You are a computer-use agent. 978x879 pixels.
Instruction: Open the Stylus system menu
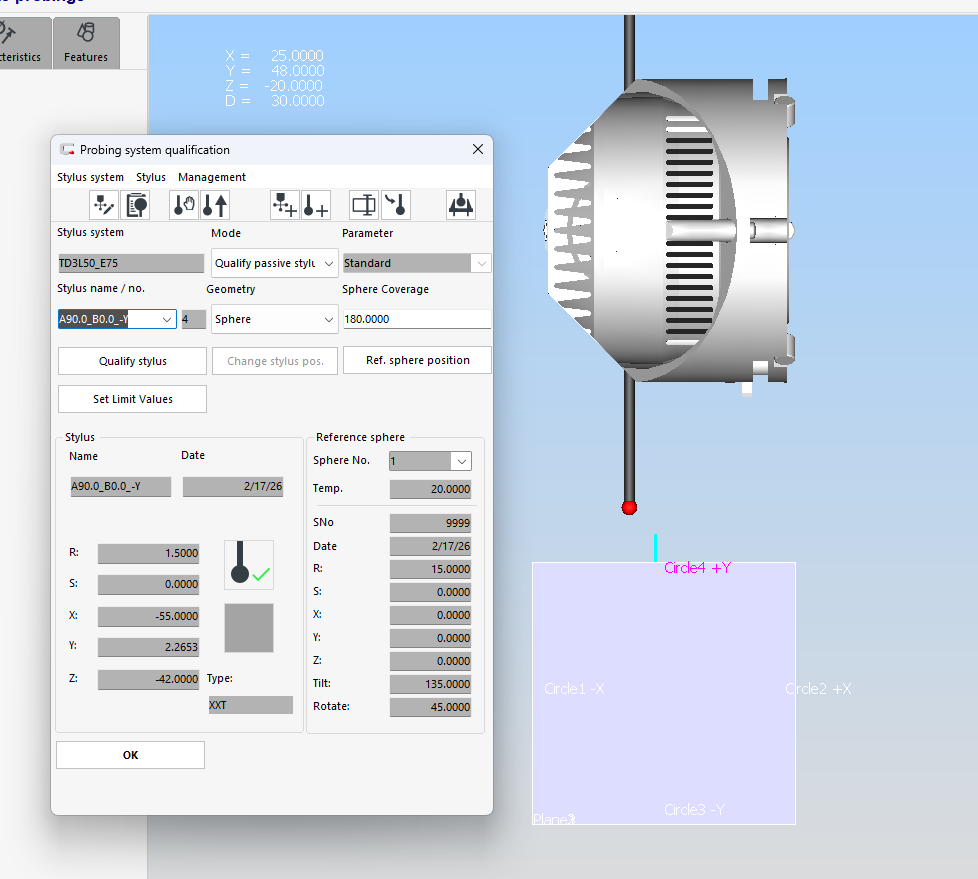90,177
